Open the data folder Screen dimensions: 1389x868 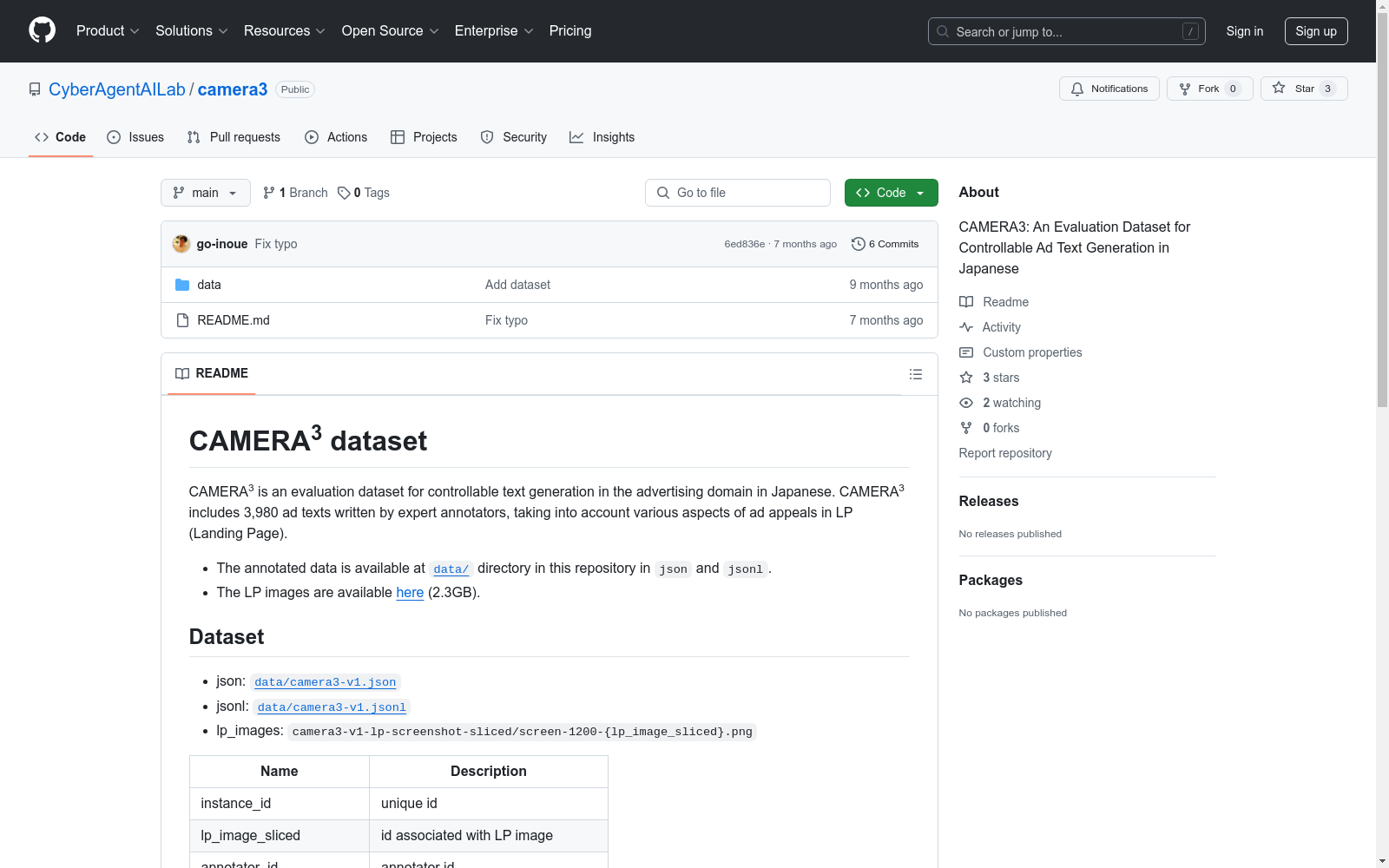tap(209, 285)
